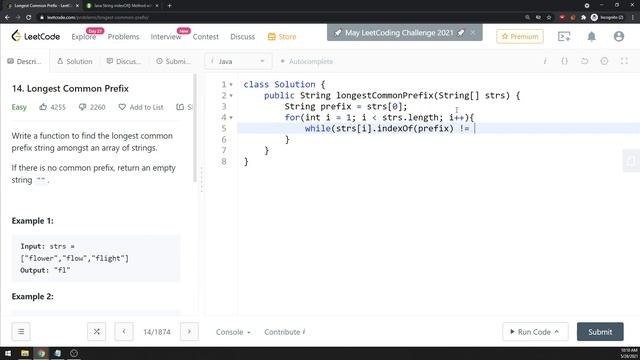Image resolution: width=640 pixels, height=360 pixels.
Task: Open the Contribute link
Action: click(x=284, y=332)
